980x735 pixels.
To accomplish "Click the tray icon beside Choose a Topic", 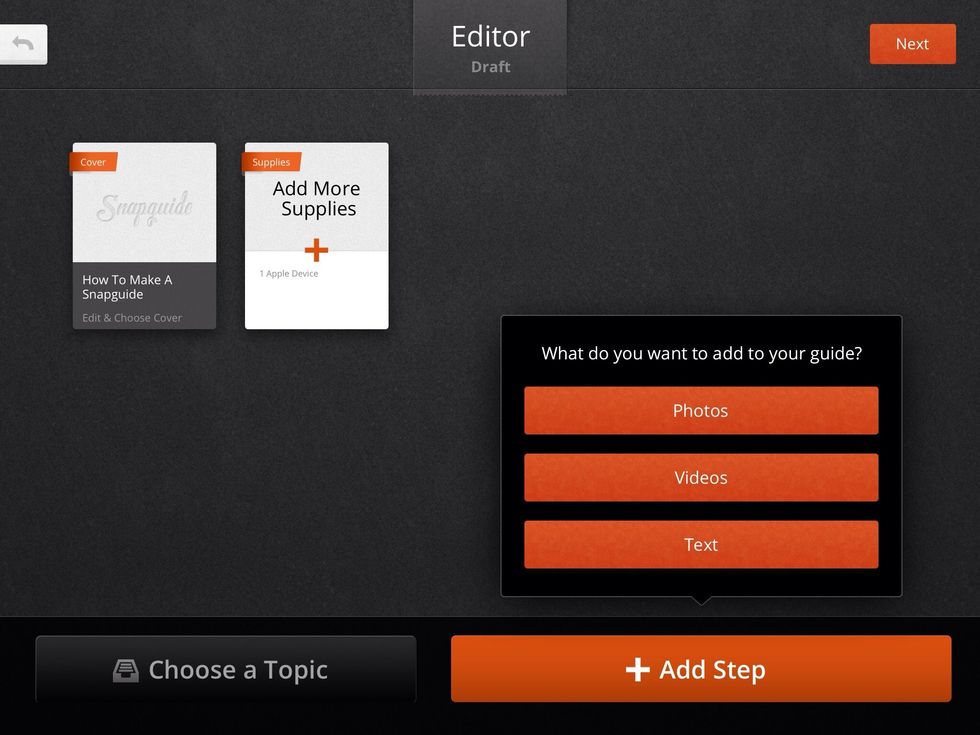I will click(126, 670).
